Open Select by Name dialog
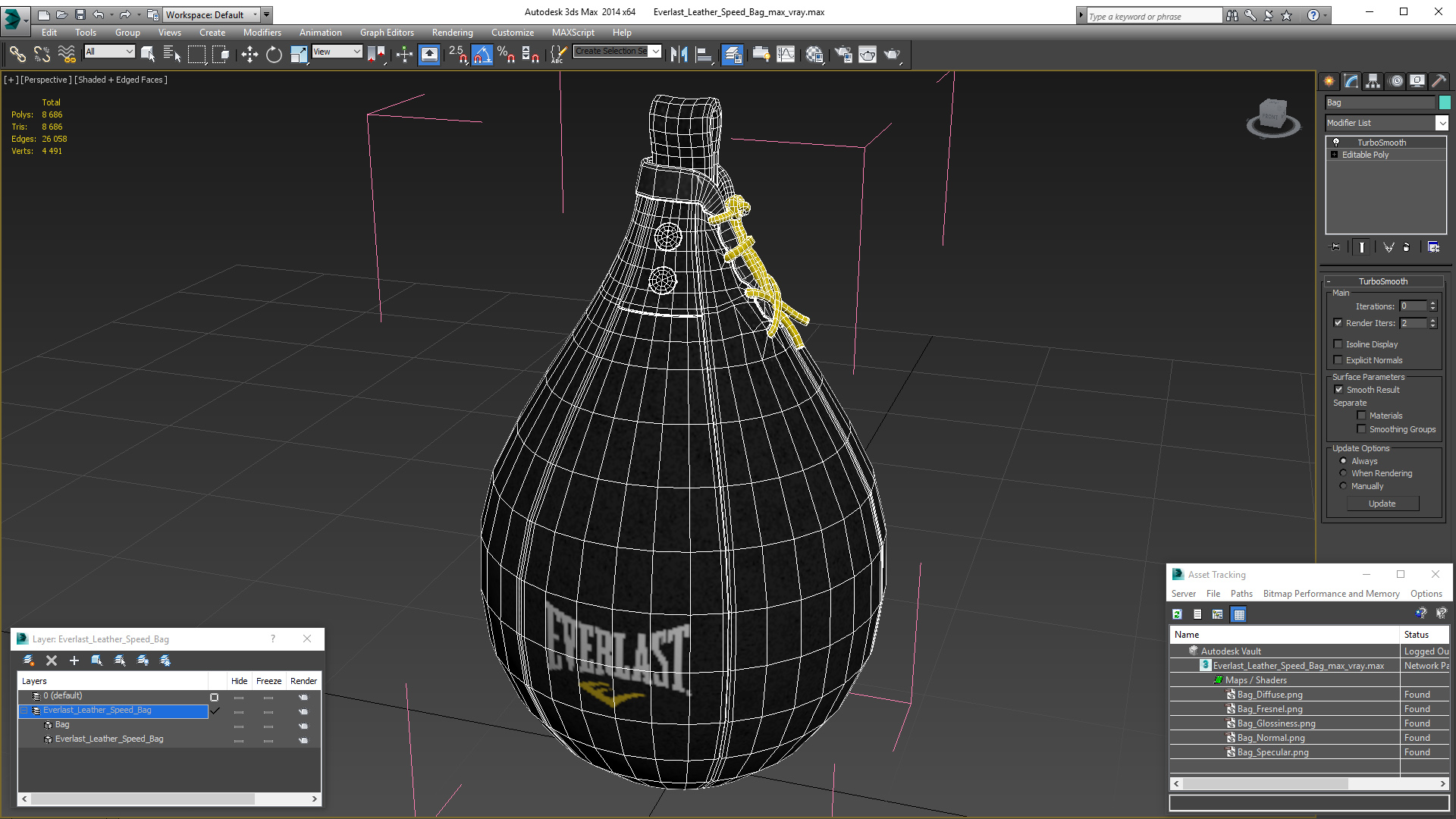Image resolution: width=1456 pixels, height=819 pixels. [x=172, y=54]
